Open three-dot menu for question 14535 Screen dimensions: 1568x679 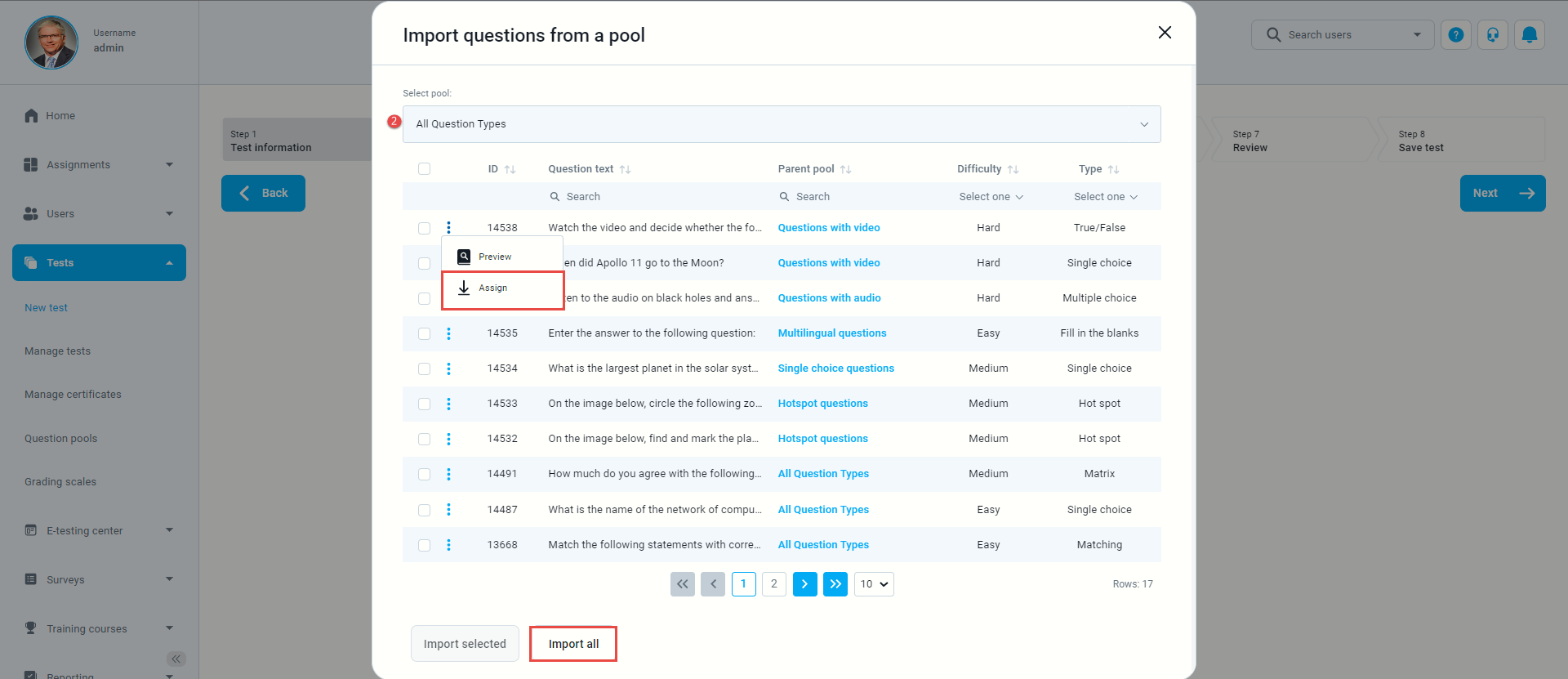tap(448, 333)
